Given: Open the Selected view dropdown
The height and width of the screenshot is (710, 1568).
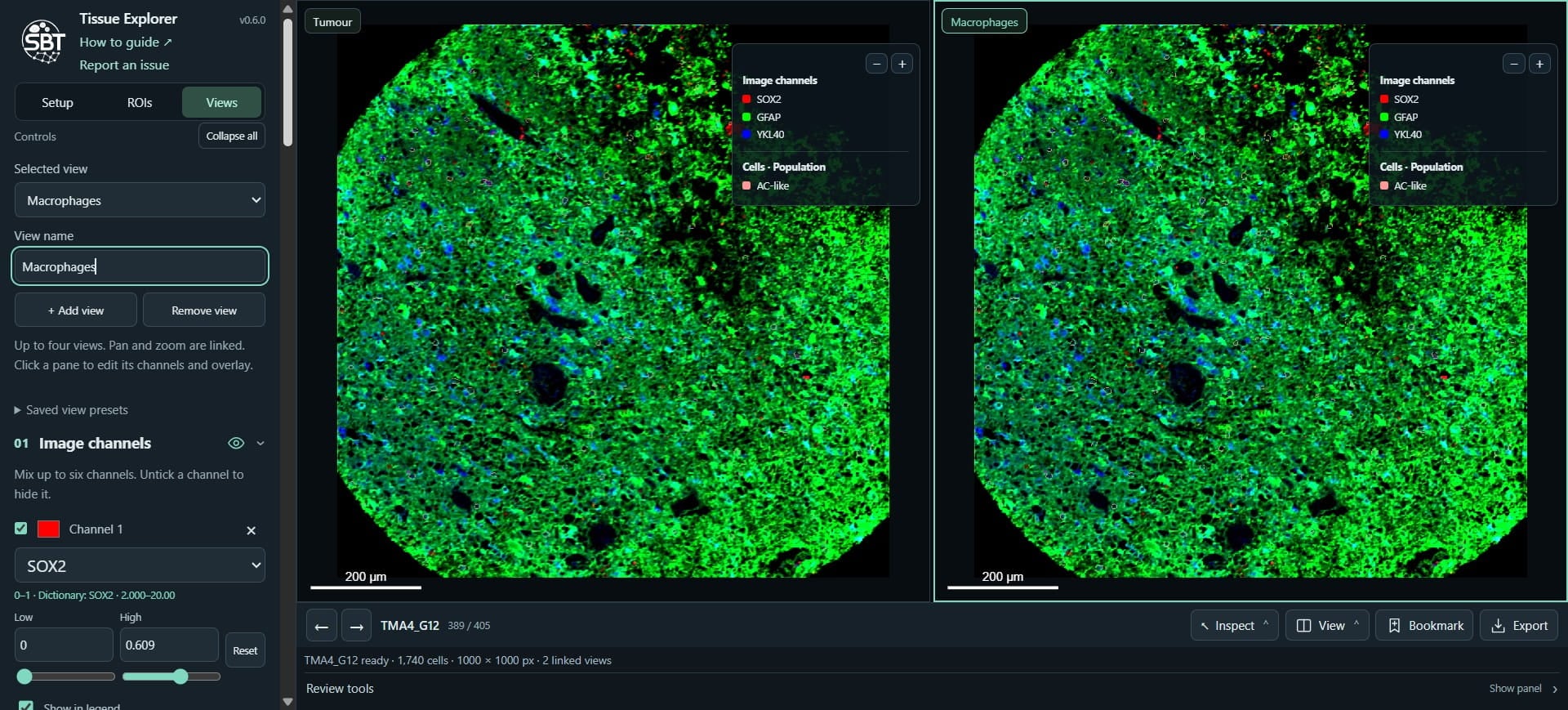Looking at the screenshot, I should tap(140, 200).
